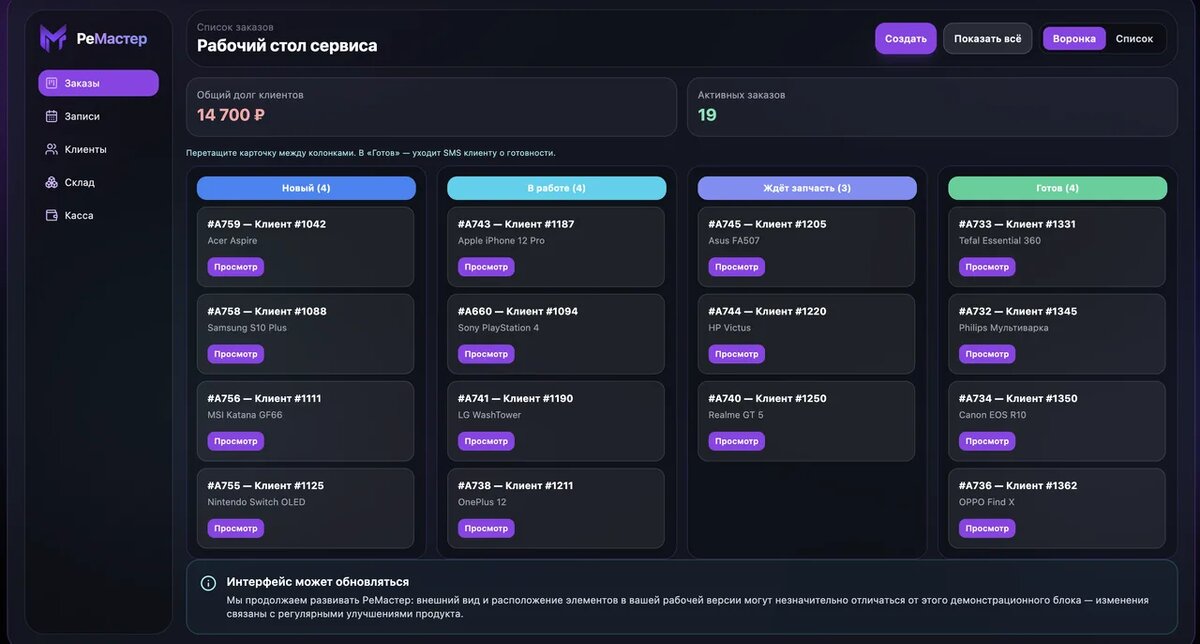View order #A759 Acer Aspire
Viewport: 1200px width, 644px height.
tap(236, 267)
